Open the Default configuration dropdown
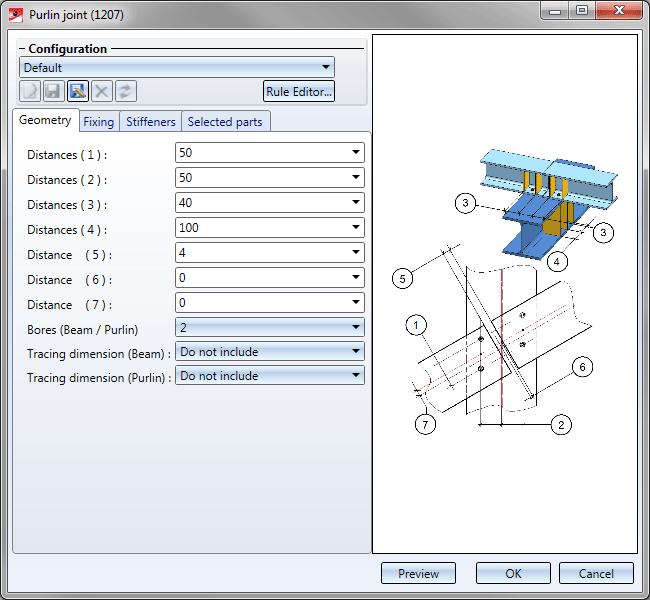The image size is (650, 600). pyautogui.click(x=325, y=68)
